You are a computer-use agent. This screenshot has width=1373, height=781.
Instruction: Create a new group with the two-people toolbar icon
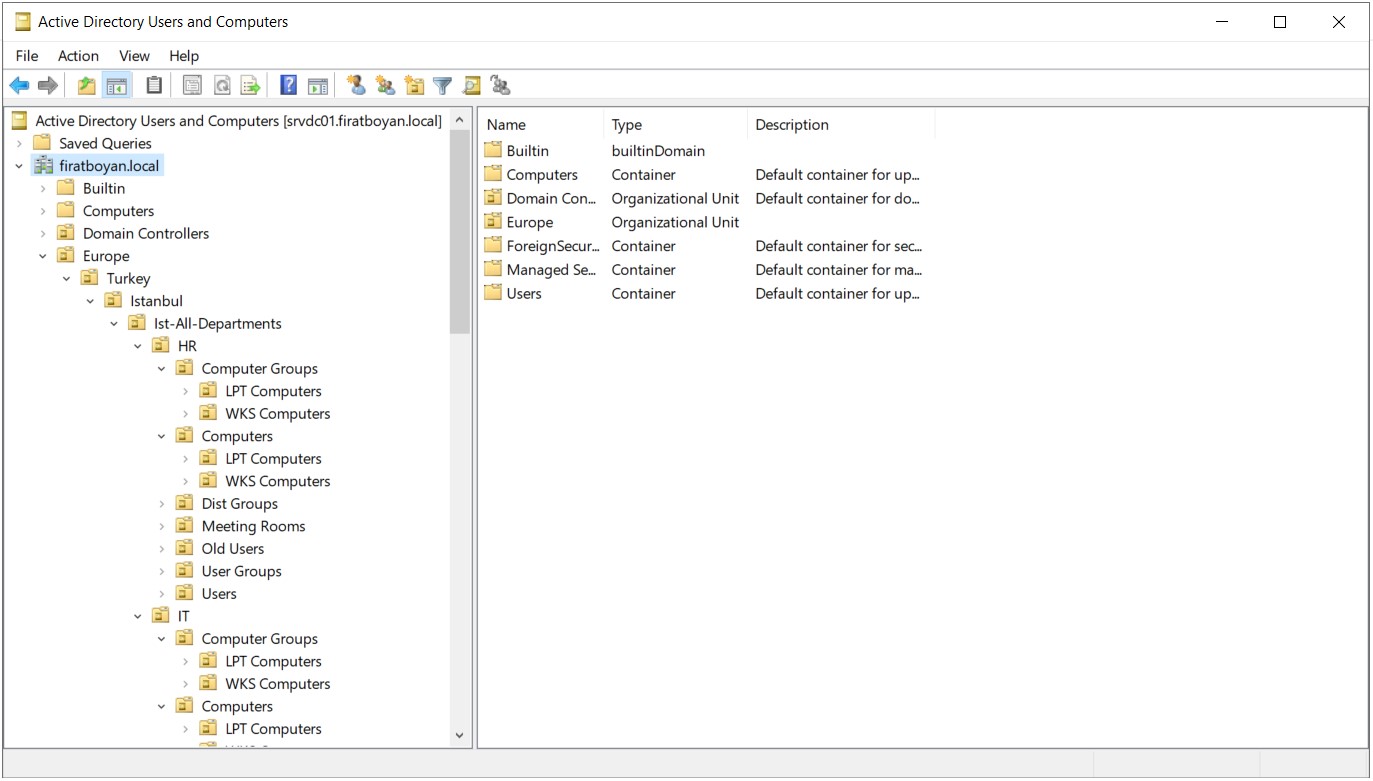pyautogui.click(x=385, y=86)
